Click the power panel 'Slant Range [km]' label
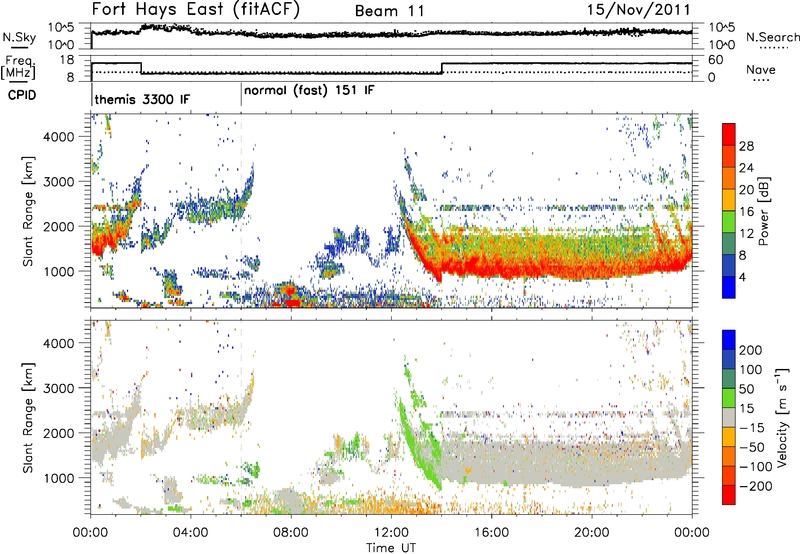The height and width of the screenshot is (554, 800). pos(28,211)
